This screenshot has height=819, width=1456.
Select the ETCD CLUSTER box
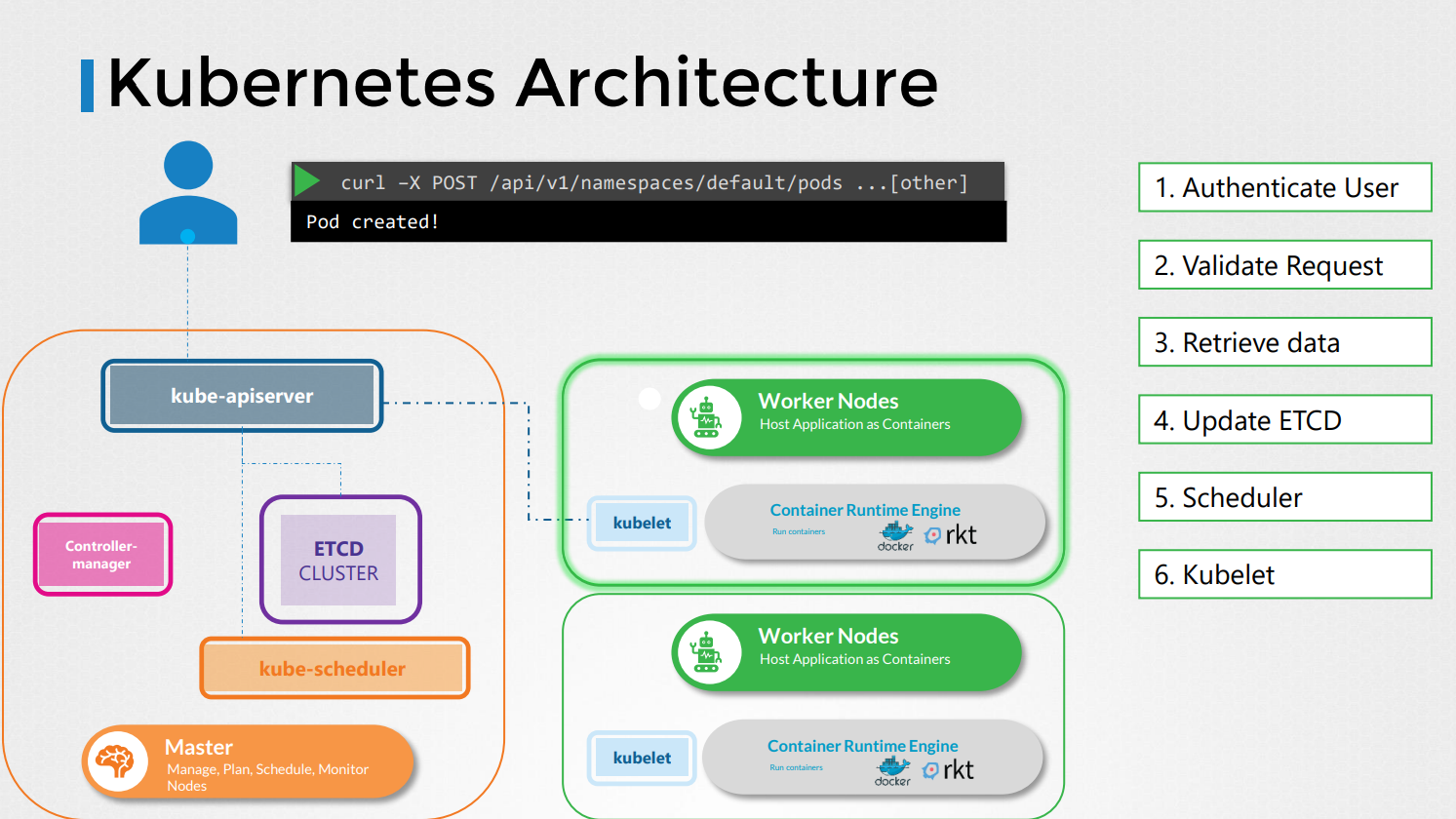tap(339, 560)
